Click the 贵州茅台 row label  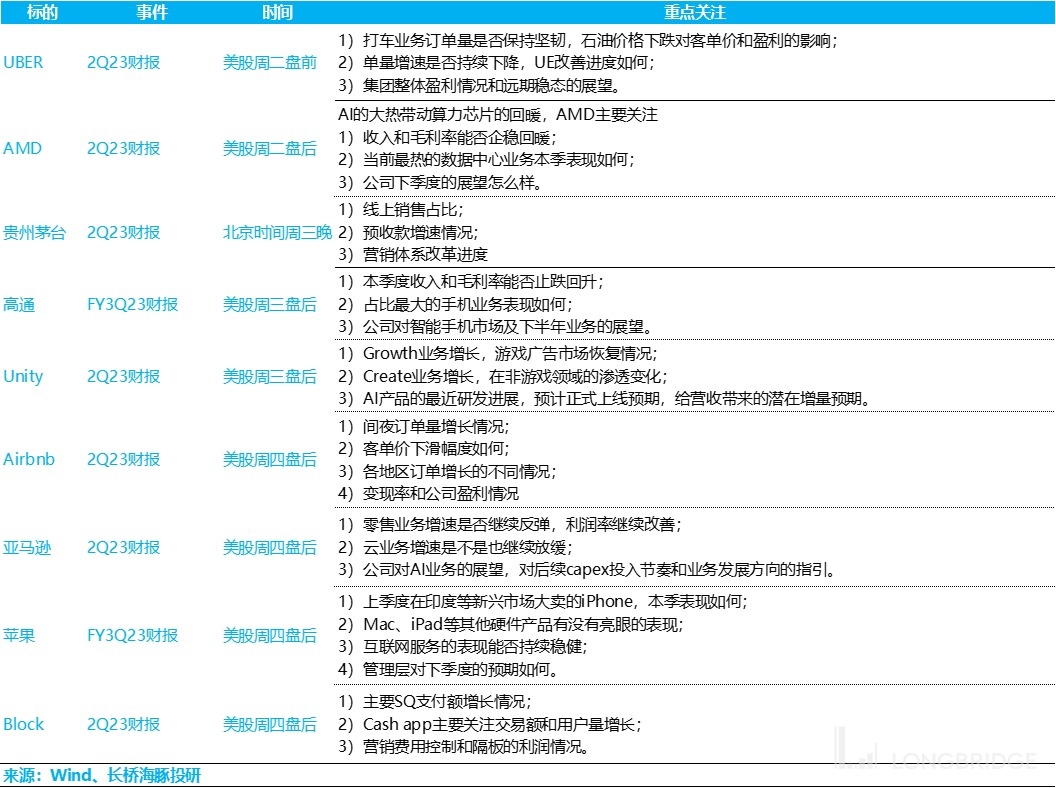34,232
